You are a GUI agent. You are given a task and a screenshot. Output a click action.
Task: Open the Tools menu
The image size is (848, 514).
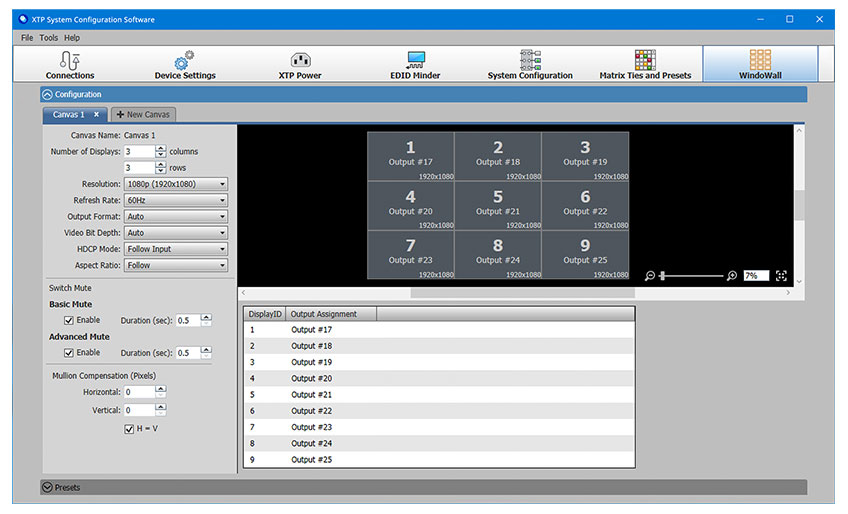[x=49, y=38]
